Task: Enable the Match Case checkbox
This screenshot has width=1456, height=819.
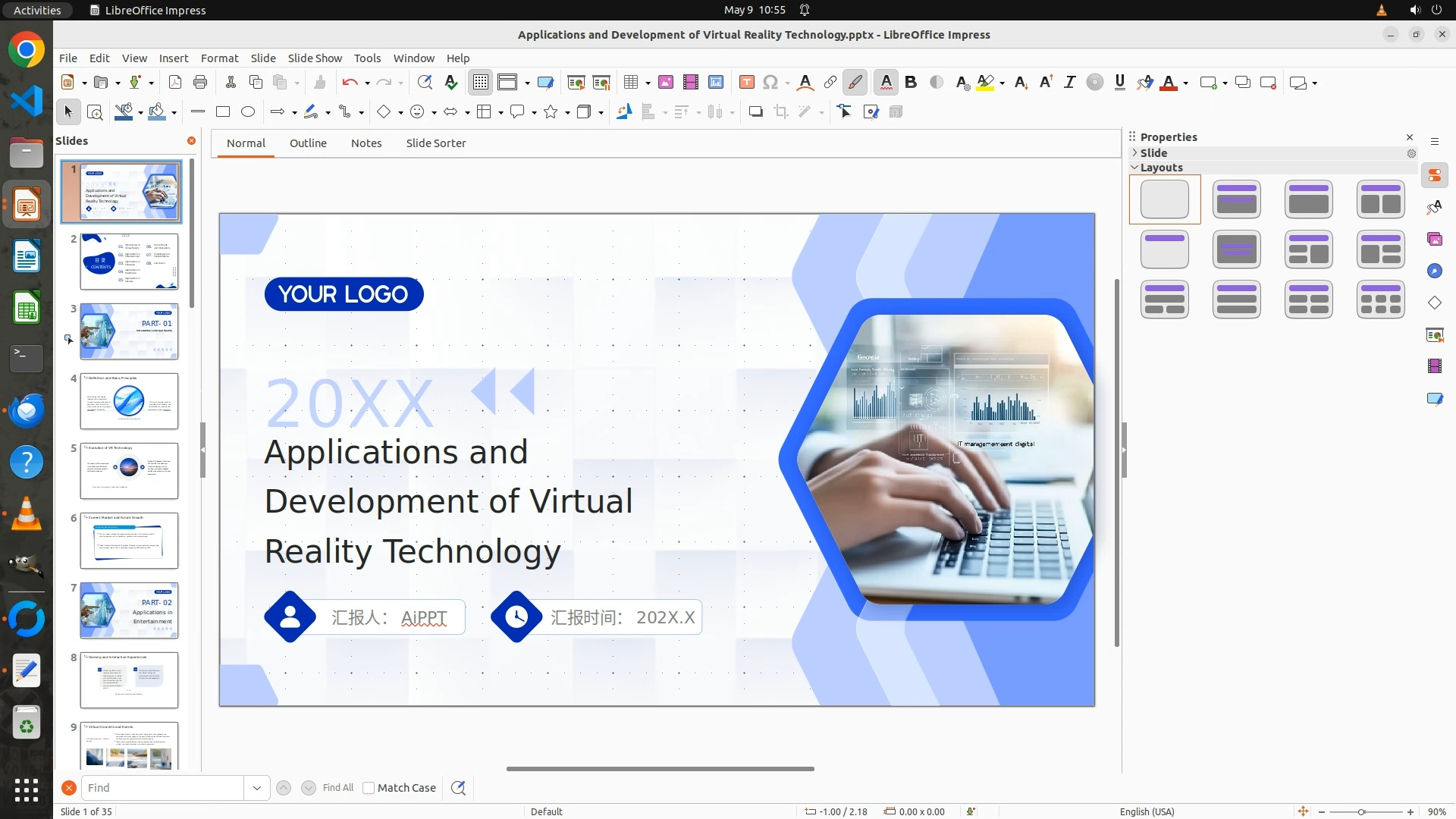Action: 369,788
